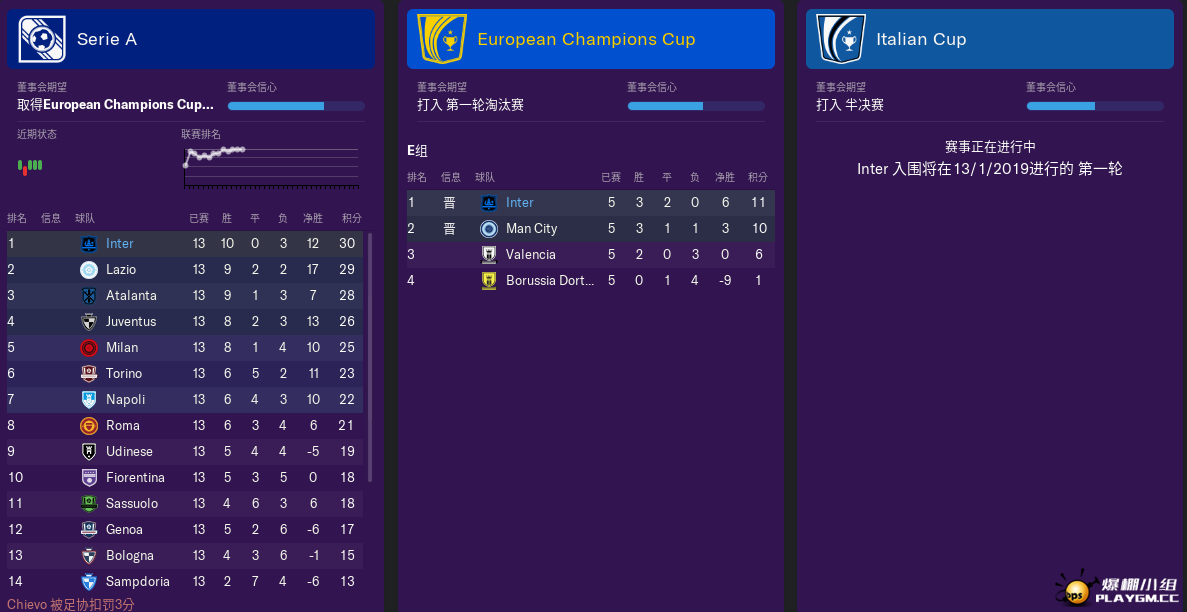Click Torino team name in standings
Viewport: 1187px width, 612px height.
pyautogui.click(x=124, y=373)
